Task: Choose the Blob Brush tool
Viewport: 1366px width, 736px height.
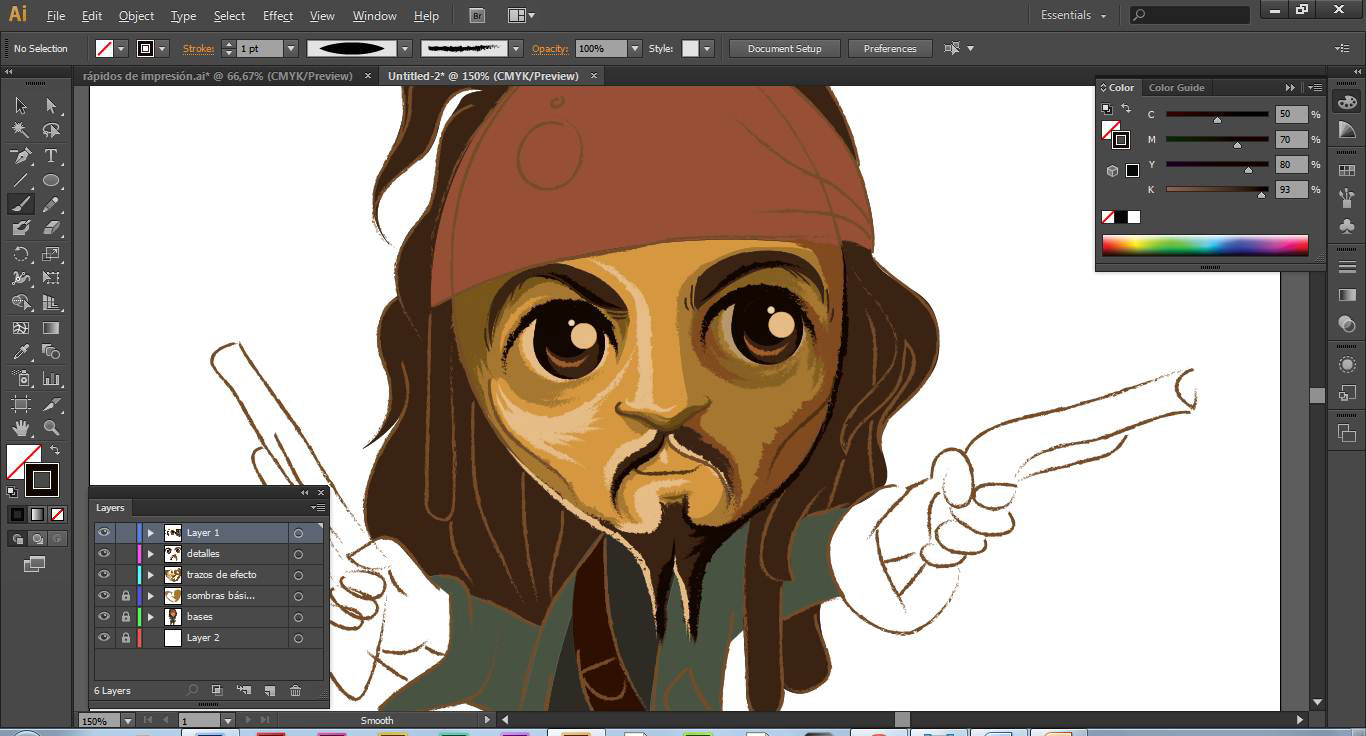Action: (x=21, y=228)
